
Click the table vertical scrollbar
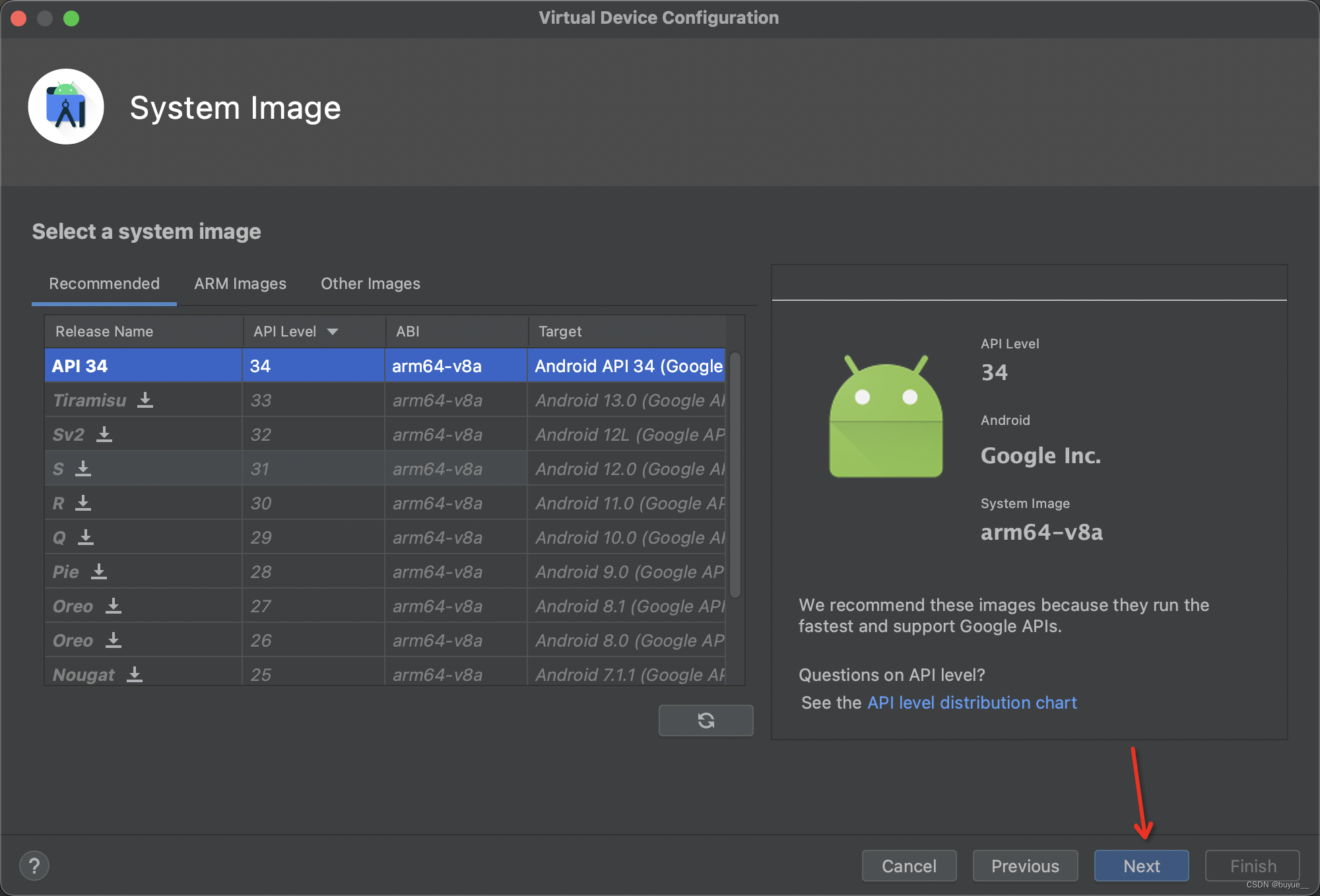pos(735,475)
